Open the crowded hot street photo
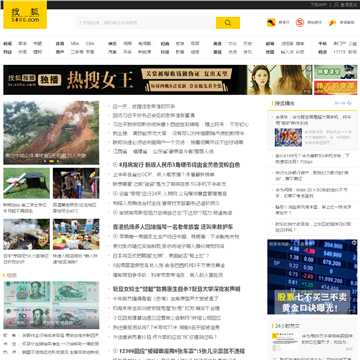 [x=76, y=183]
